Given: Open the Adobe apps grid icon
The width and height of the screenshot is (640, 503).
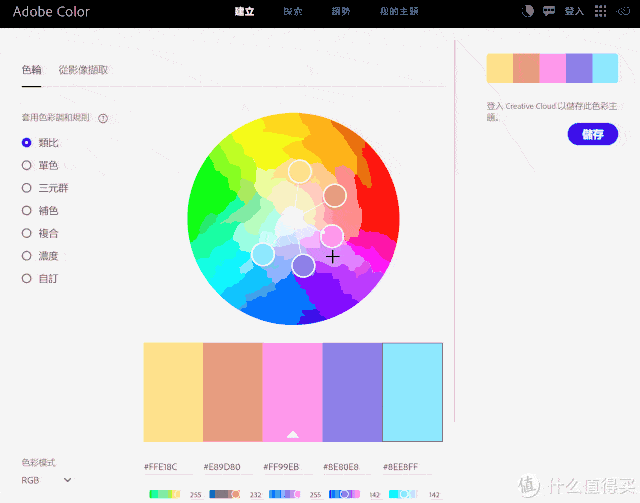Looking at the screenshot, I should click(600, 12).
